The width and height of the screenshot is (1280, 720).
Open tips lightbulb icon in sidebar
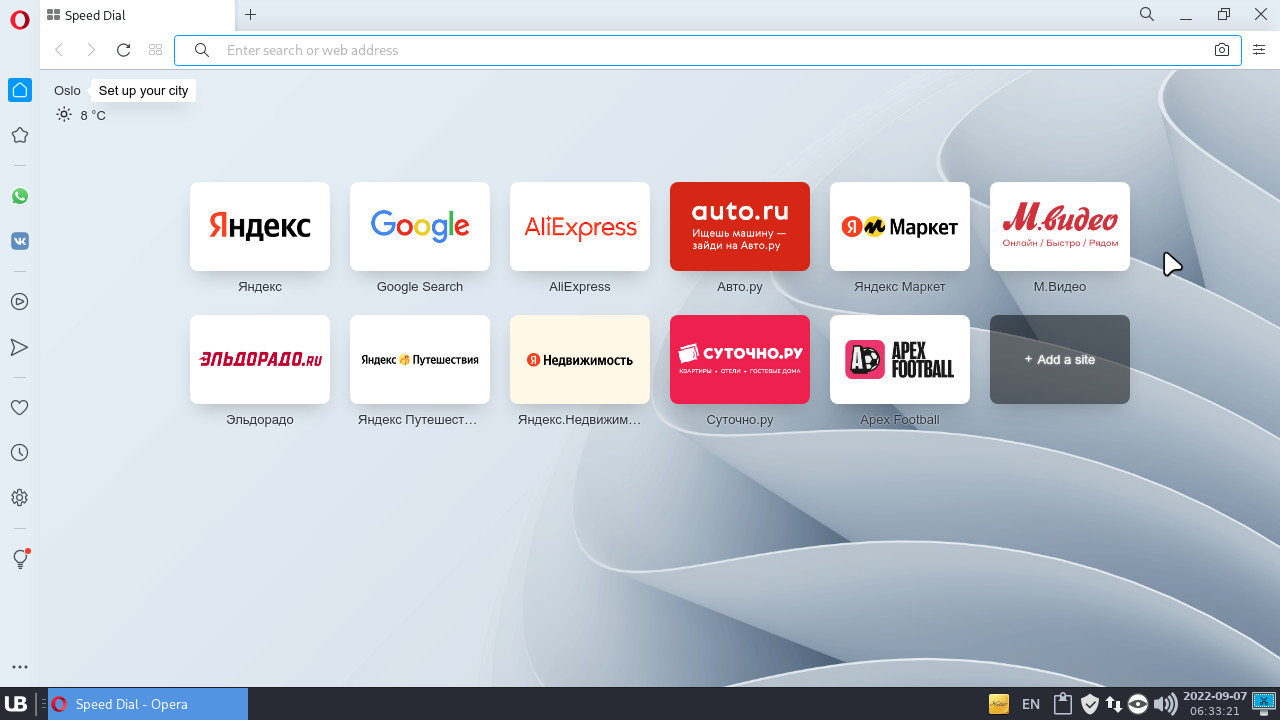coord(19,559)
